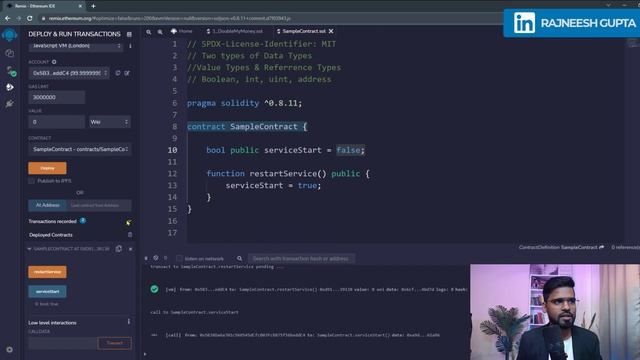Click the editor minimap preview
The height and width of the screenshot is (360, 640).
pos(633,43)
